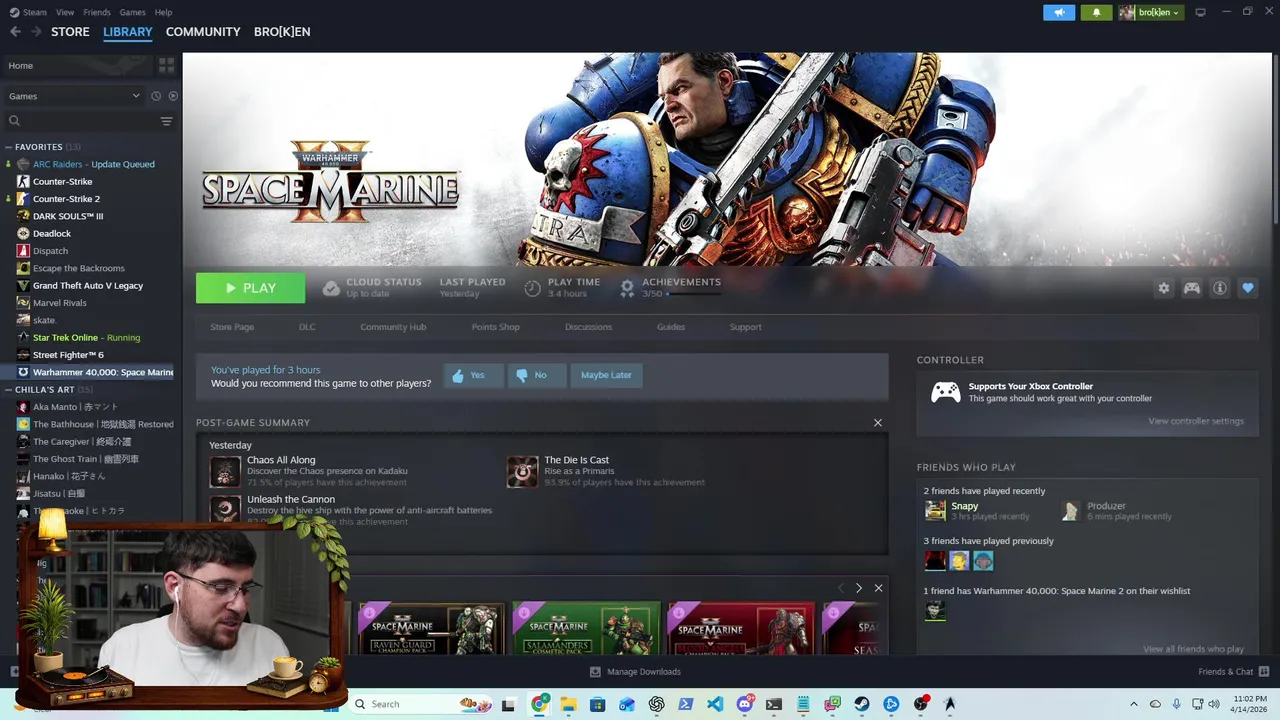The height and width of the screenshot is (720, 1280).
Task: Click View all friends who play
Action: [x=1193, y=649]
